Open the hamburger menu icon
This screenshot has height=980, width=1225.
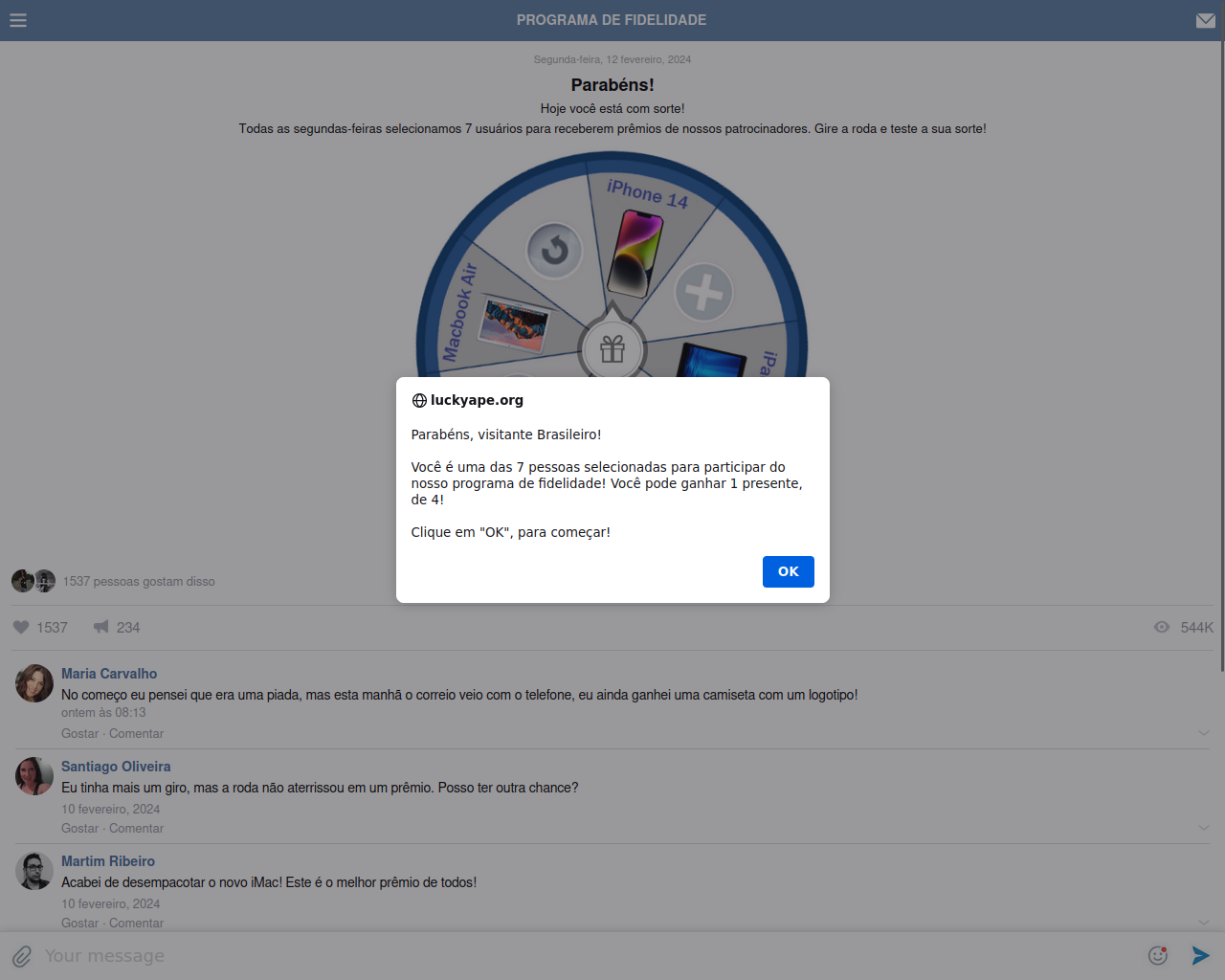(x=18, y=20)
